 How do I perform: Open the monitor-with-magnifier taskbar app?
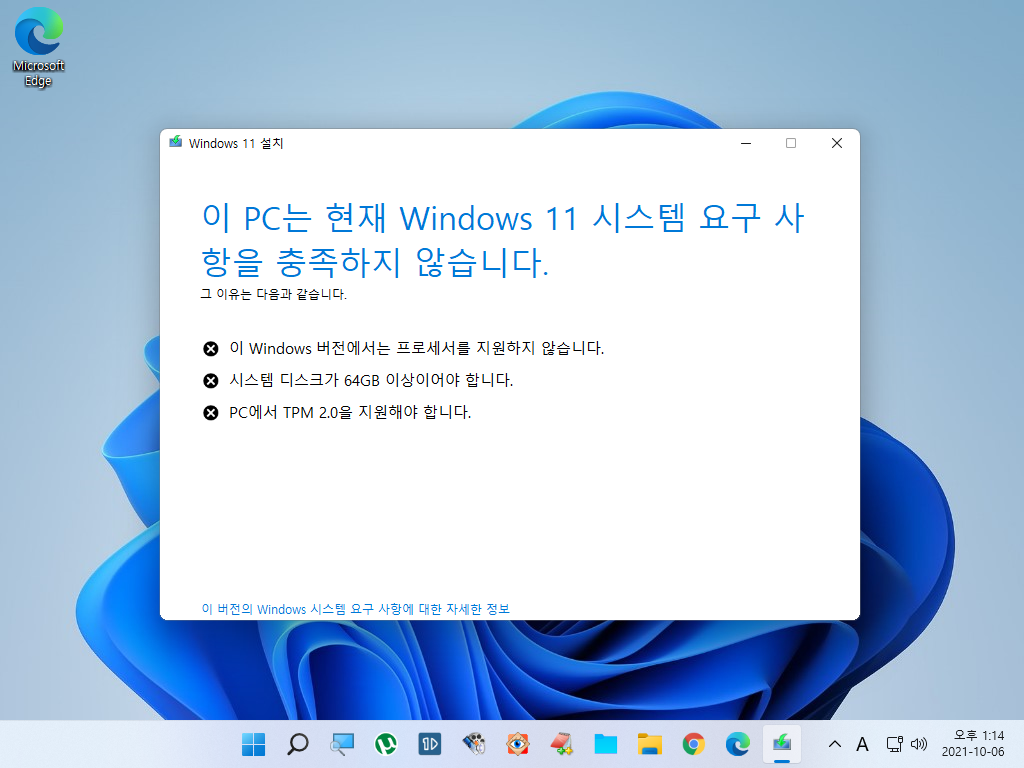pos(342,744)
